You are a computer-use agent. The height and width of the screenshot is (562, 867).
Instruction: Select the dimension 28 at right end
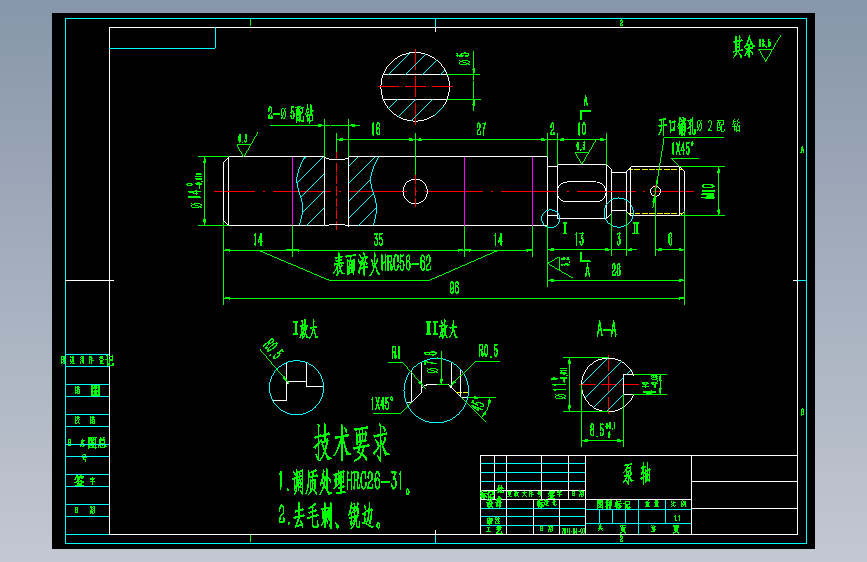[x=616, y=269]
